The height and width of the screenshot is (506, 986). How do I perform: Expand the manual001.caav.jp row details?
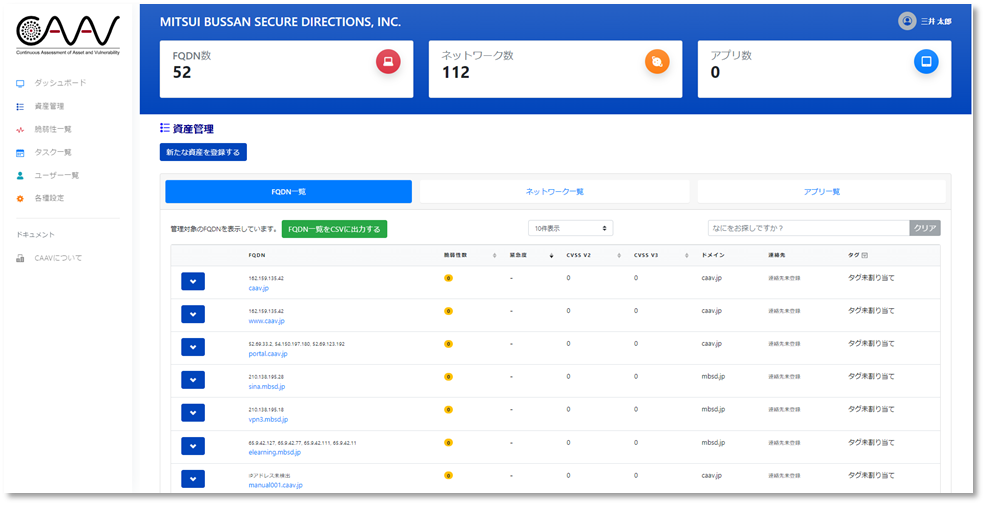click(193, 478)
